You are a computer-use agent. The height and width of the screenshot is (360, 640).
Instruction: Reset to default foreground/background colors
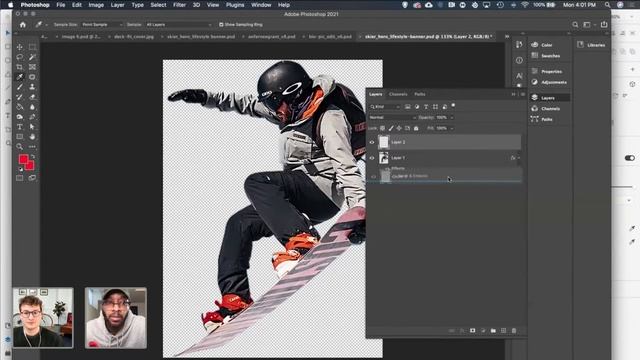coord(20,169)
